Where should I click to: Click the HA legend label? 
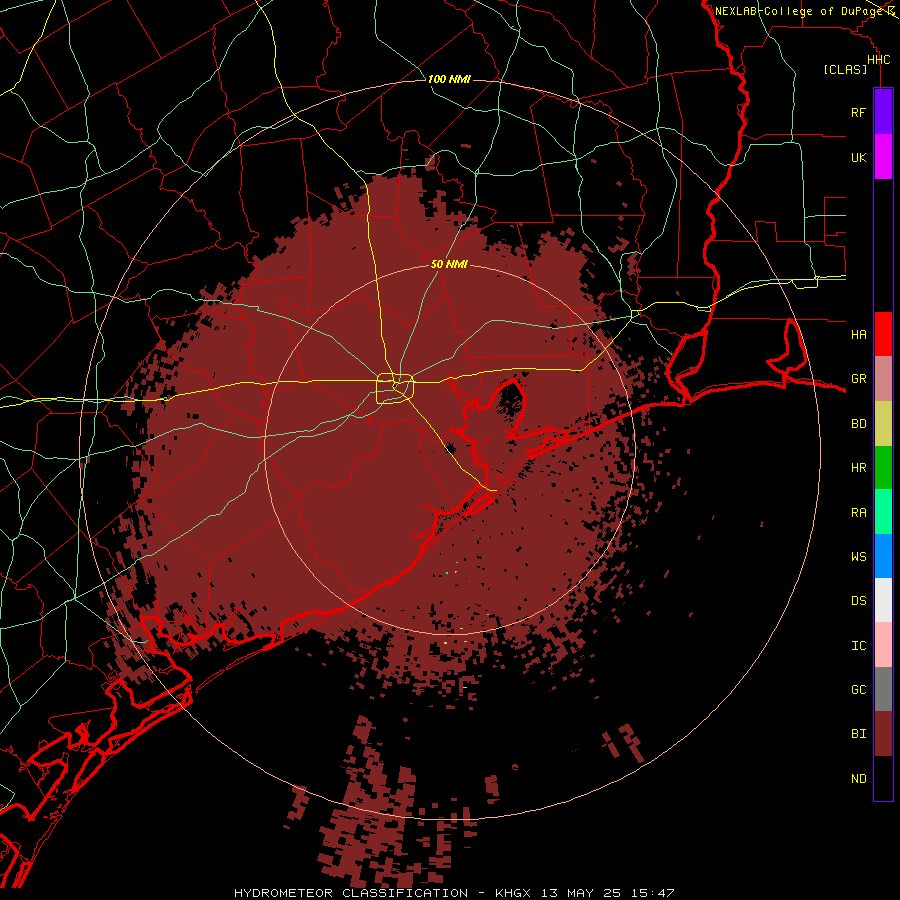pos(858,334)
